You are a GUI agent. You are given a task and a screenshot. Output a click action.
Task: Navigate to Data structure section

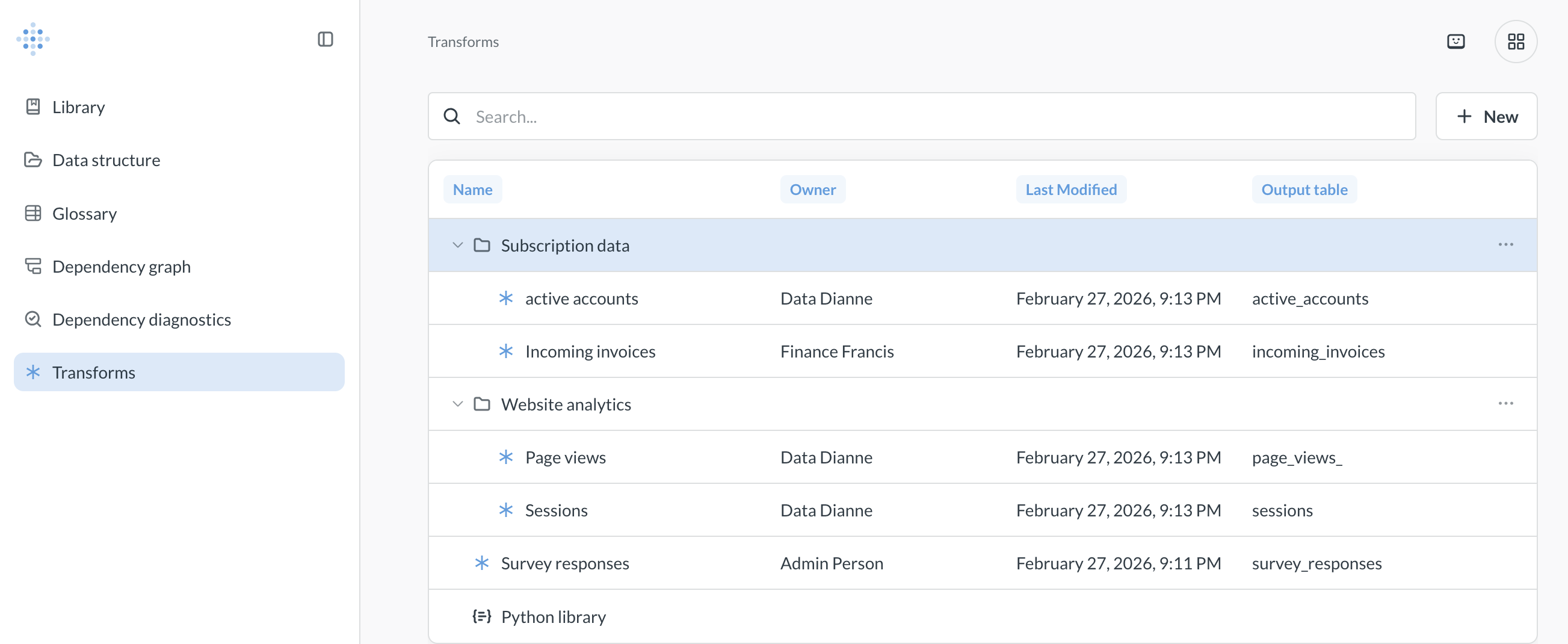[x=106, y=160]
